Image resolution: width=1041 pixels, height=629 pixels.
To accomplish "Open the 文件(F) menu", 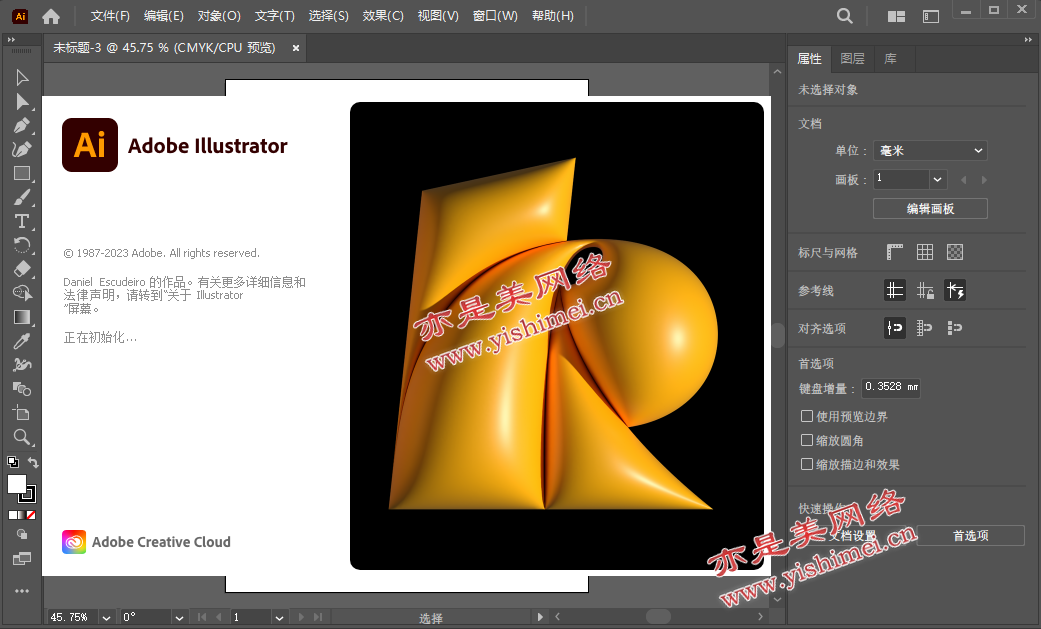I will click(110, 16).
